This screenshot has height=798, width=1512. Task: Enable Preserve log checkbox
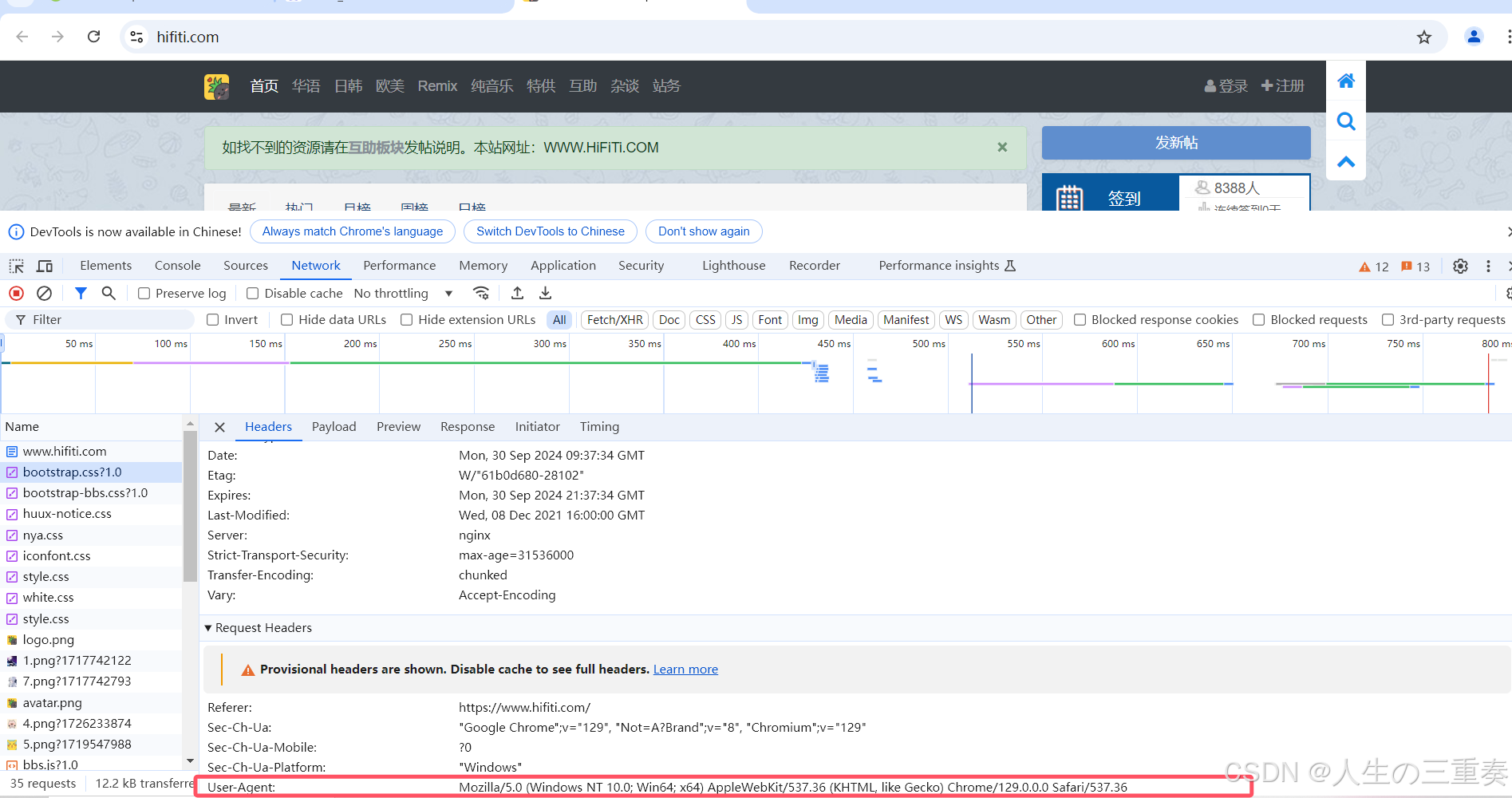click(x=144, y=294)
